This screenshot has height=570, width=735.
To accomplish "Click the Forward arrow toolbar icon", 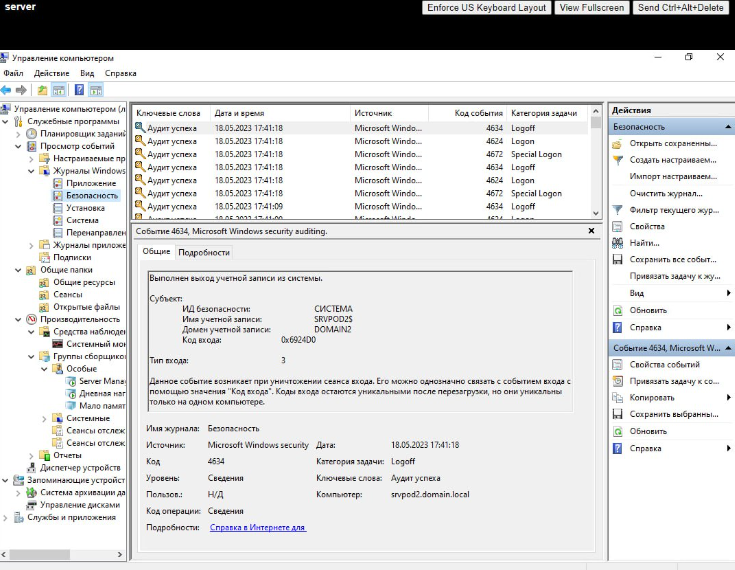I will coord(21,90).
